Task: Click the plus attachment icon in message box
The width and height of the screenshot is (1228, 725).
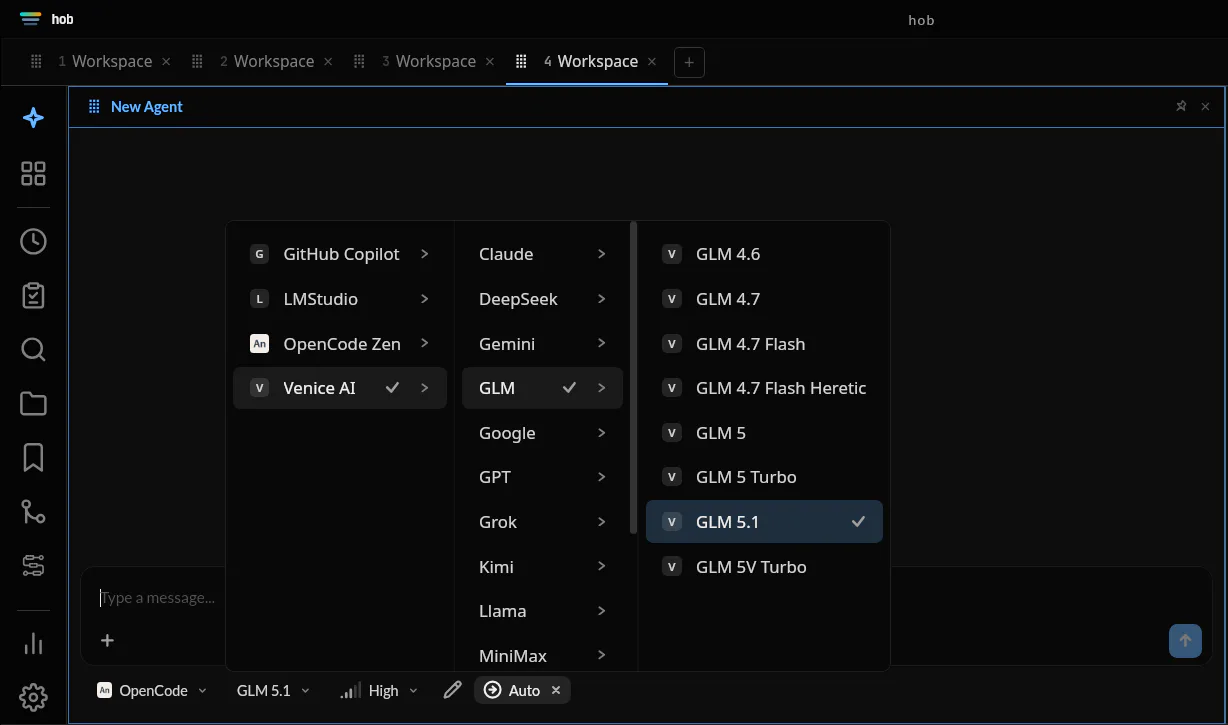Action: tap(107, 640)
